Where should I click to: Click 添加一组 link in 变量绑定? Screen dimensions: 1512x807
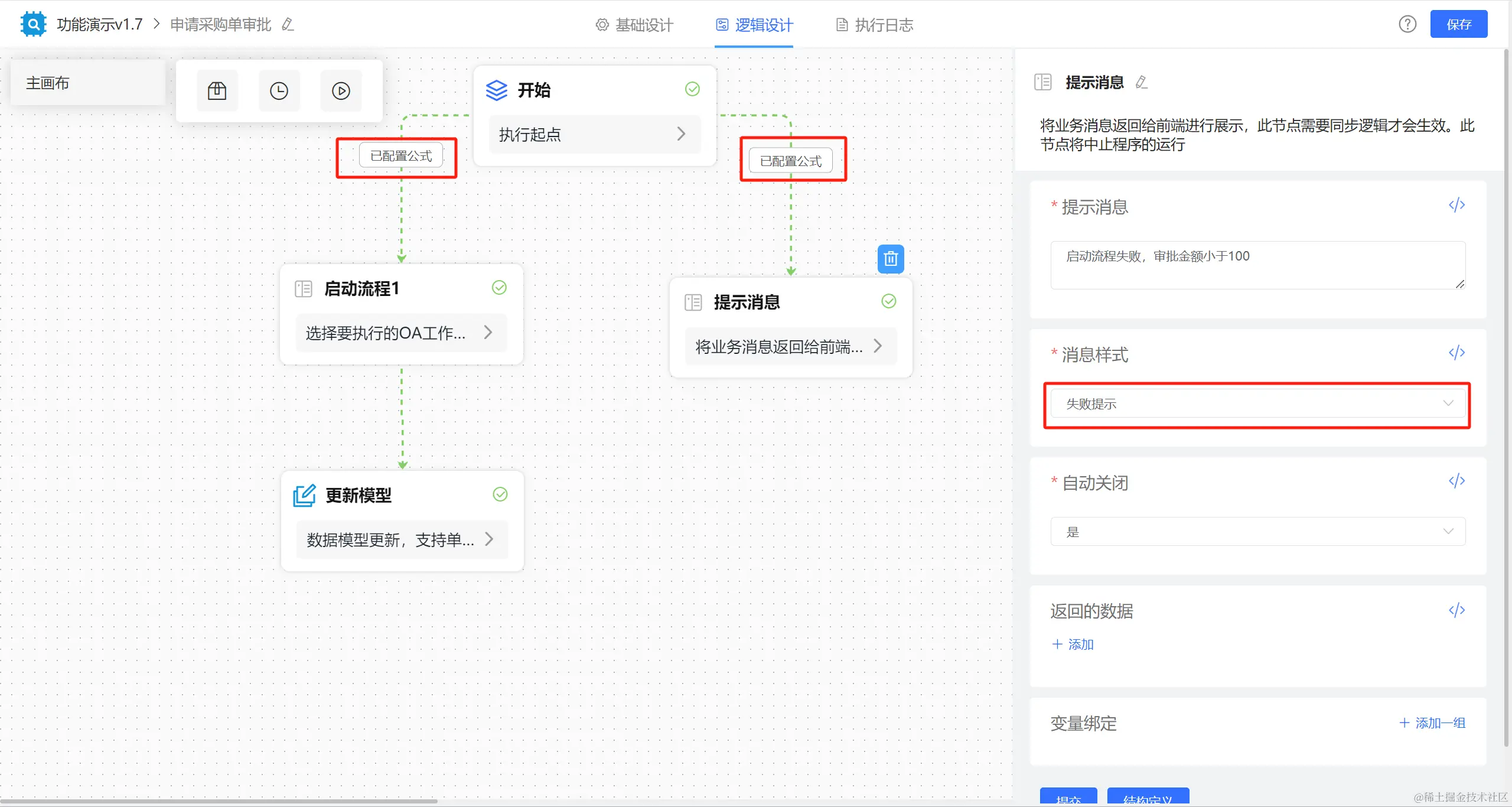(x=1432, y=723)
